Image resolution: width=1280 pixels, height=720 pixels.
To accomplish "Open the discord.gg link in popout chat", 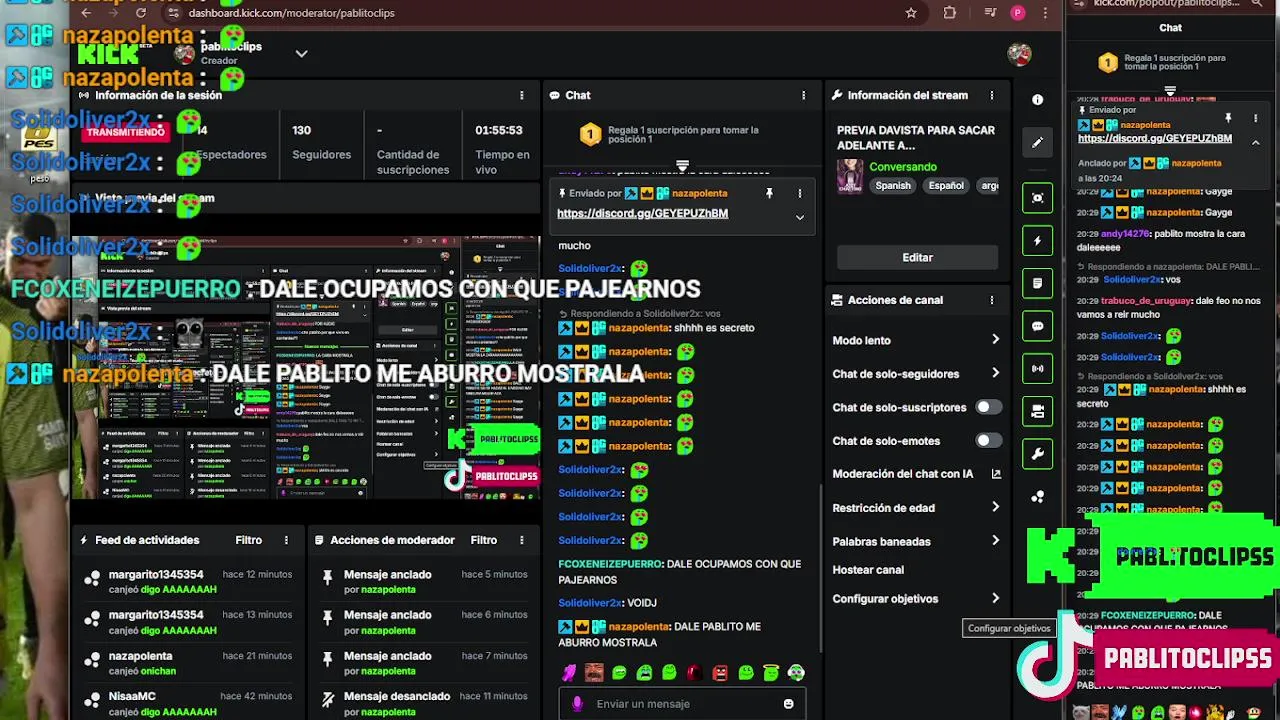I will [1155, 138].
